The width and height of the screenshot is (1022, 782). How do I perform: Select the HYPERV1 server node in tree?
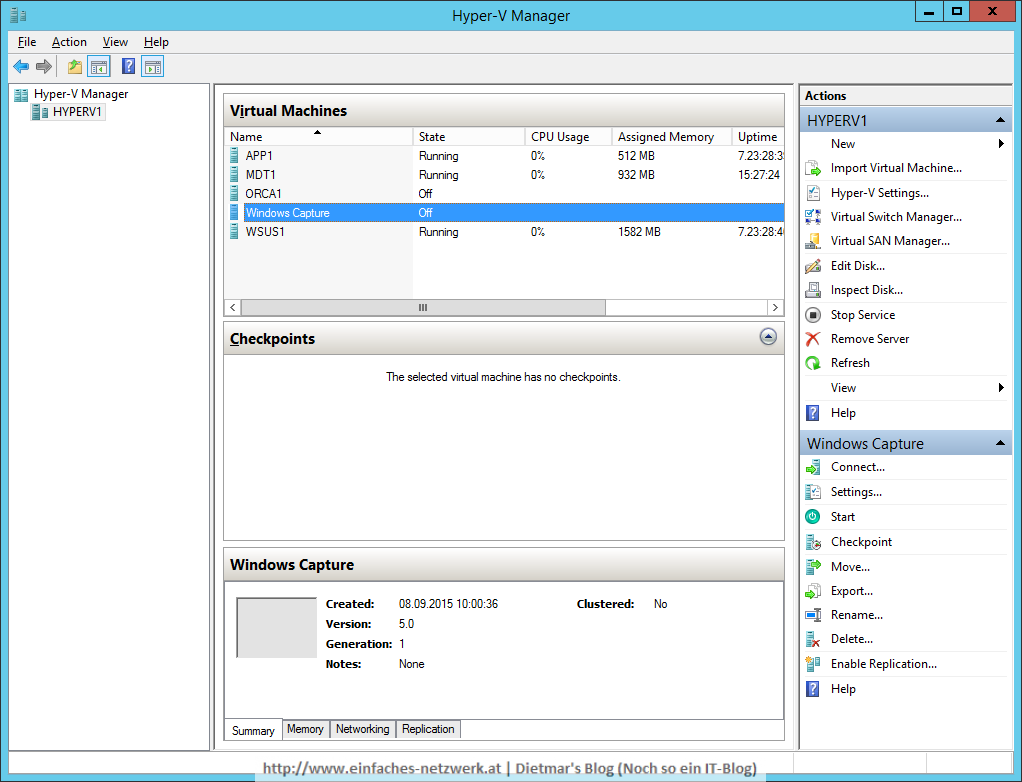(77, 112)
